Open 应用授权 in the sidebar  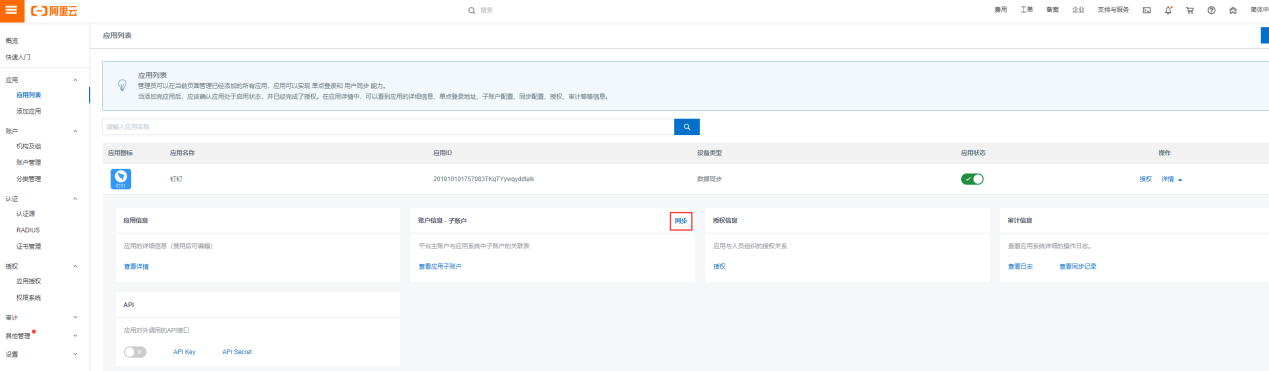click(x=29, y=282)
